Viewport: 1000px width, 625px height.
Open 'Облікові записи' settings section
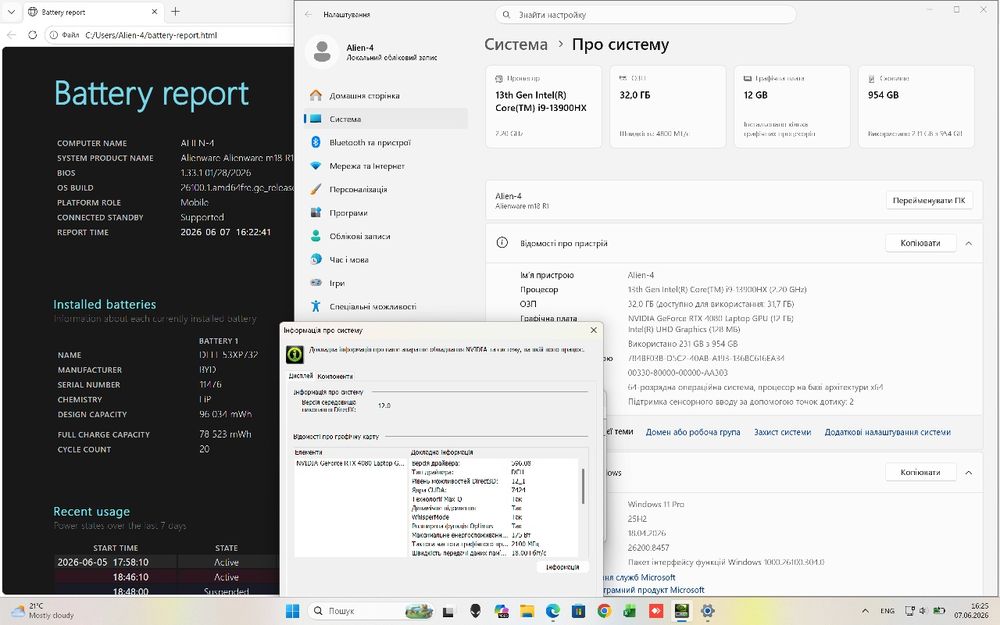[x=386, y=236]
